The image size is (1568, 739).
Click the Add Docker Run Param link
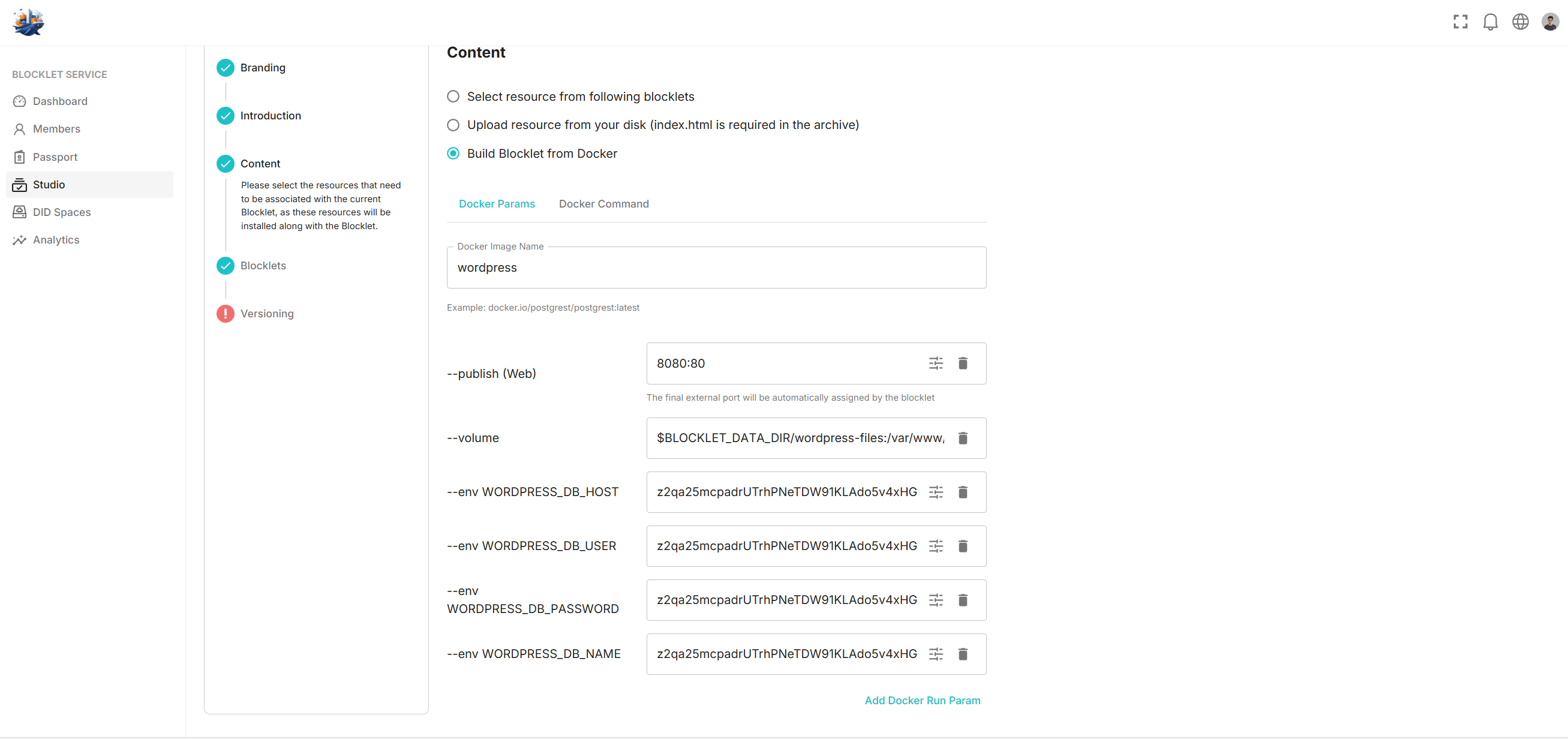(921, 700)
